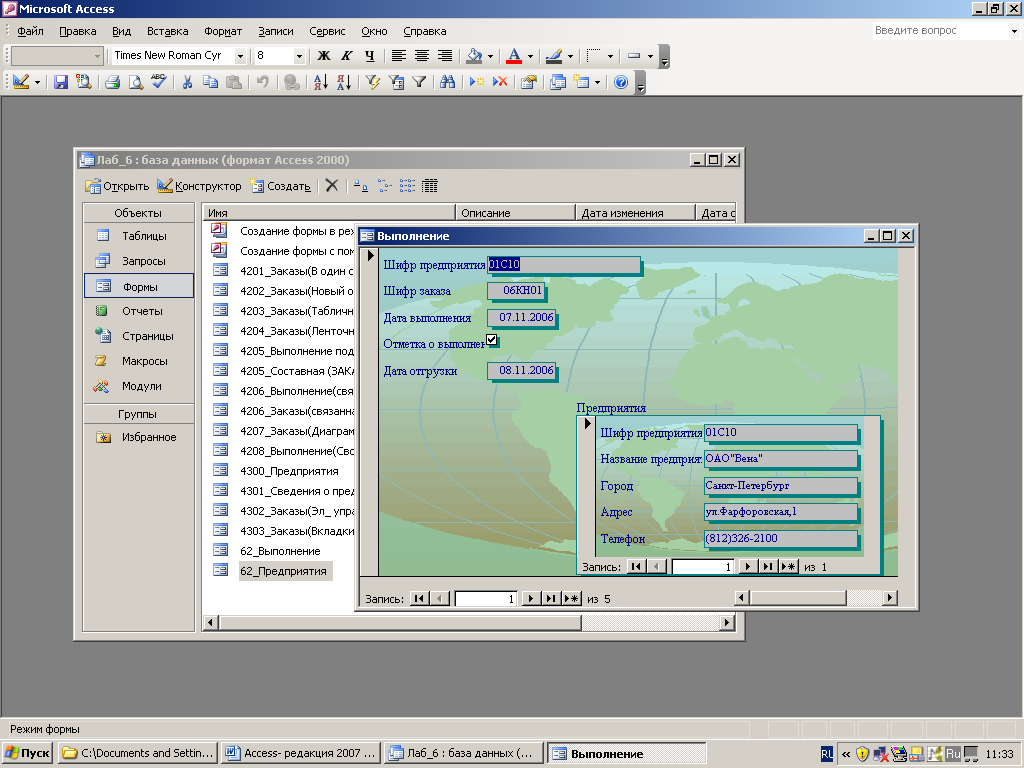Click the Конструктор button
1024x768 pixels.
pyautogui.click(x=199, y=186)
